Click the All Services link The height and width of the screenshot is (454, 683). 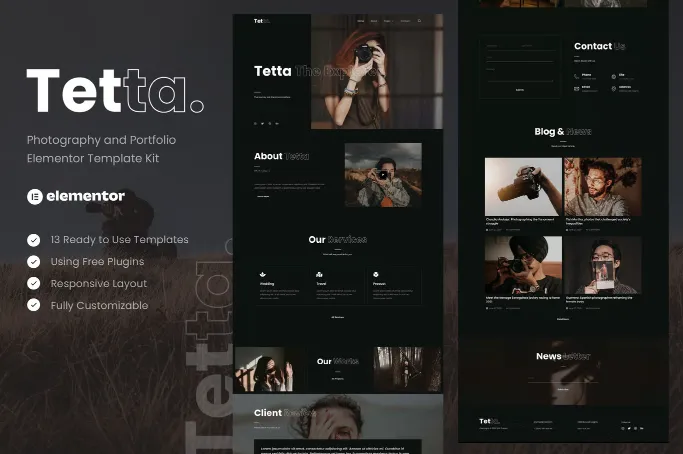[x=337, y=317]
